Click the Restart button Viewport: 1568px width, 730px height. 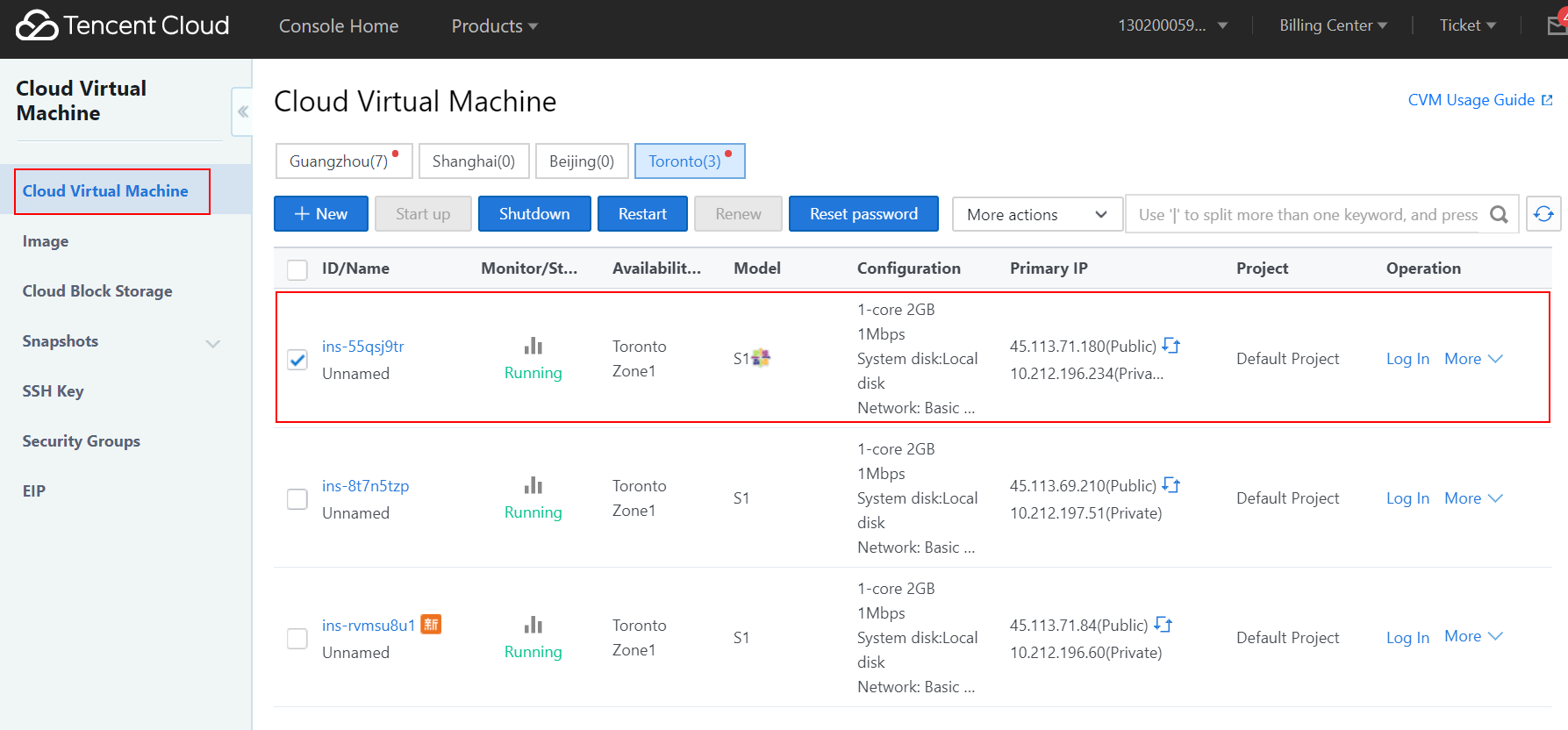coord(642,214)
